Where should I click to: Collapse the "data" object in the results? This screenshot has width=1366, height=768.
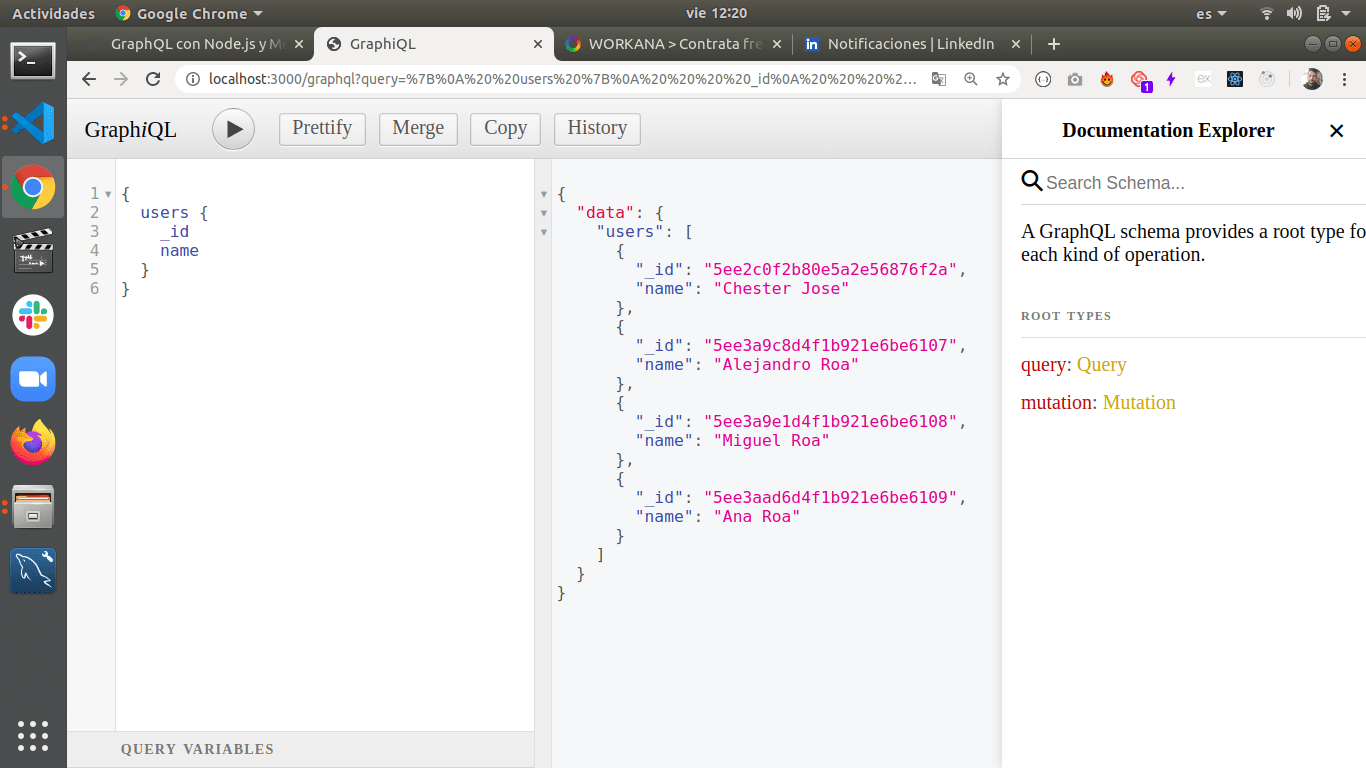[x=544, y=213]
